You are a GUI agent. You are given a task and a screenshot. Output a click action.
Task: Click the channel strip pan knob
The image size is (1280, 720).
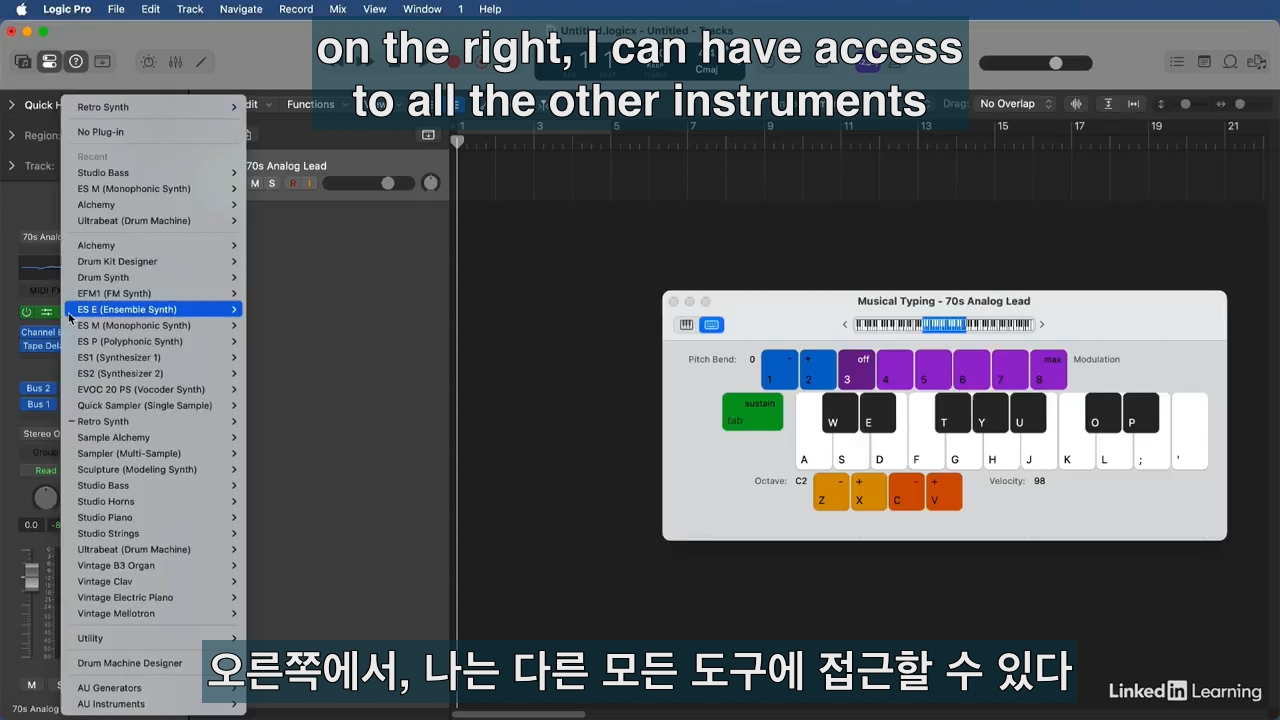click(x=45, y=497)
